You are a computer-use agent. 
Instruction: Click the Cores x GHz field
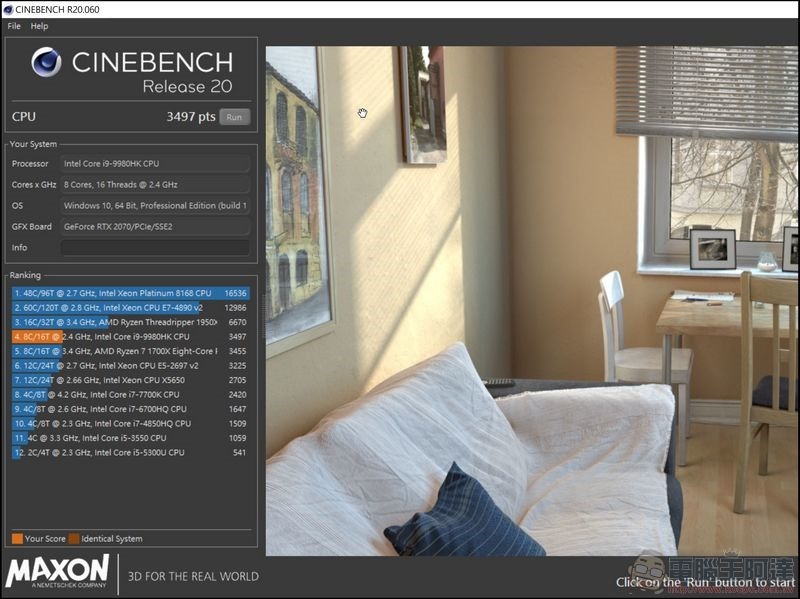[x=155, y=184]
